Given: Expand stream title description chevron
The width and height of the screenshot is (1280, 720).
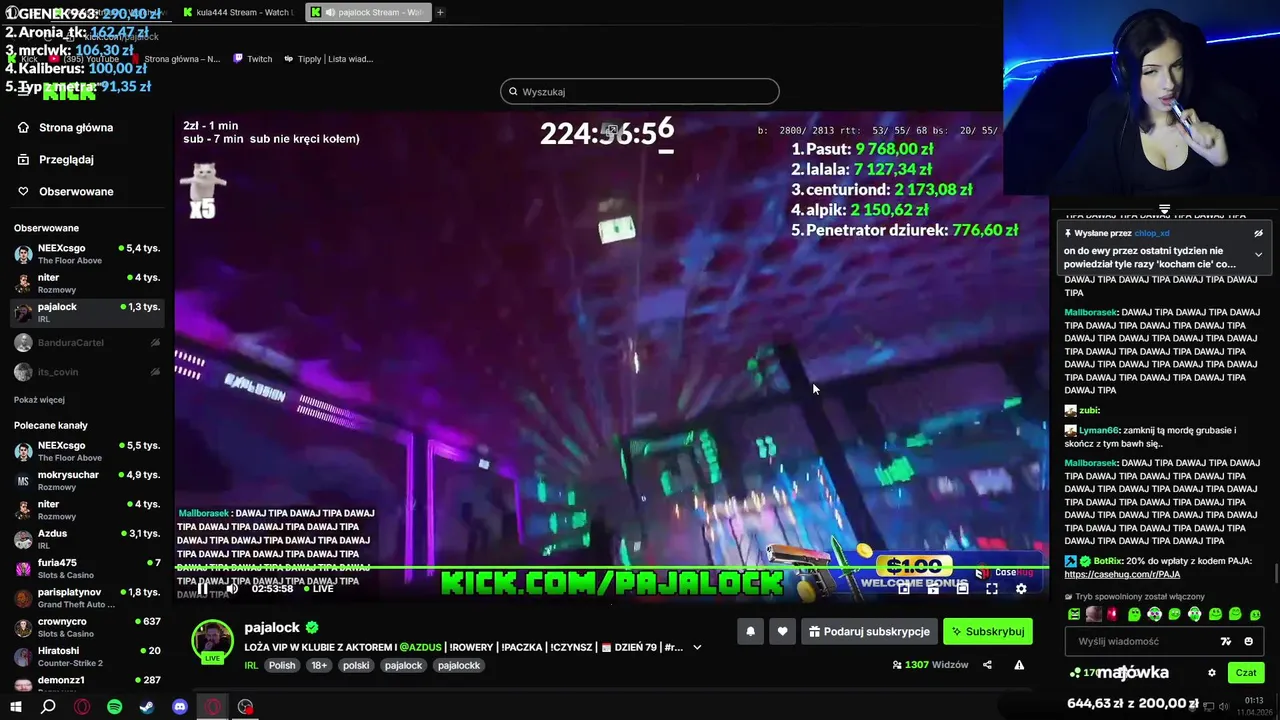Looking at the screenshot, I should (x=697, y=647).
